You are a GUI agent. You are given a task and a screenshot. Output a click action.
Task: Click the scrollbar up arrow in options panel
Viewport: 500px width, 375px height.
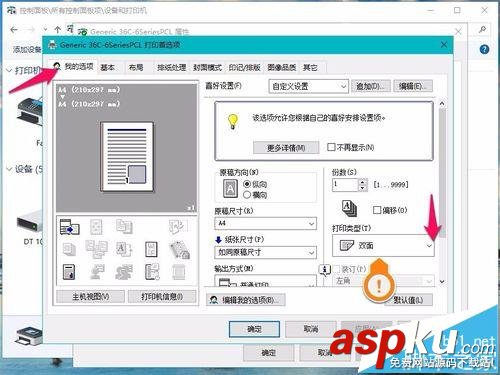click(x=442, y=104)
